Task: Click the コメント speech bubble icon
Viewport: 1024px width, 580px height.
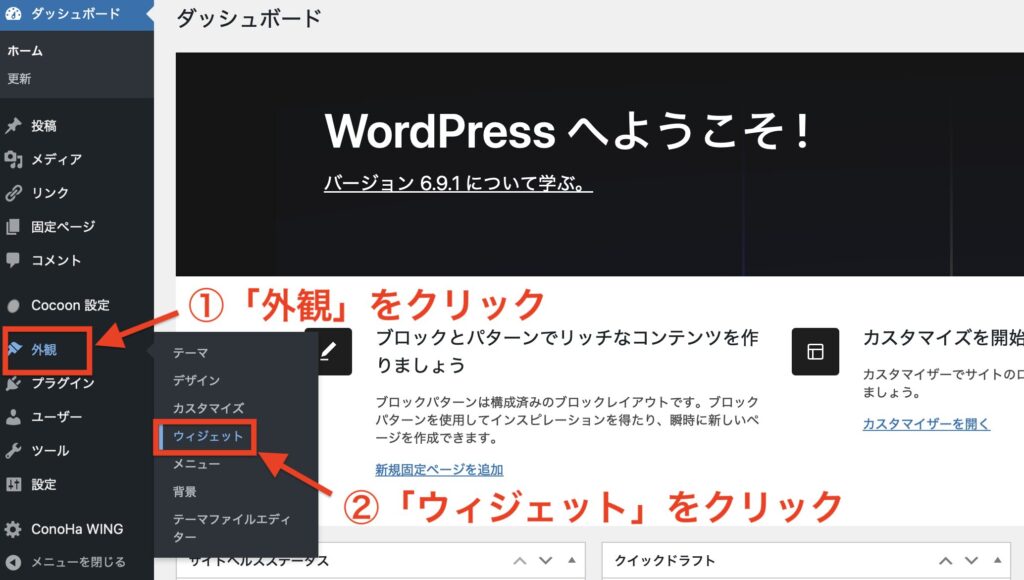Action: pyautogui.click(x=14, y=260)
